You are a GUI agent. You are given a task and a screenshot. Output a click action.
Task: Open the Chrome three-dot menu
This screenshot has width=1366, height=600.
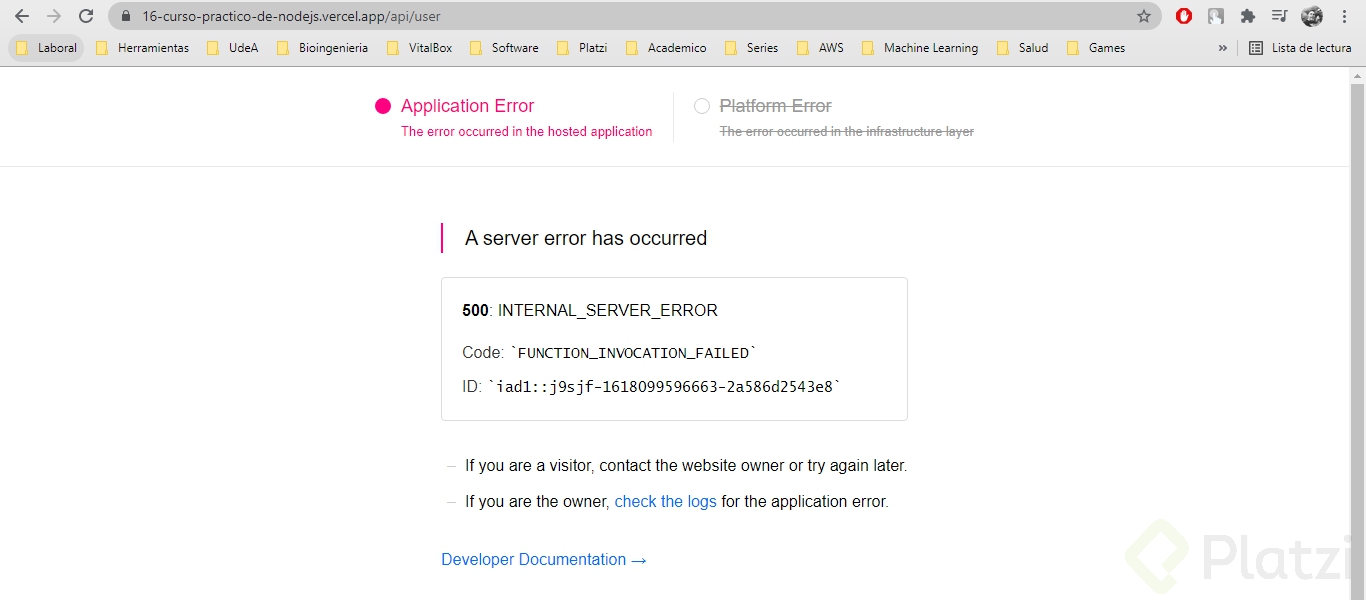pos(1345,16)
